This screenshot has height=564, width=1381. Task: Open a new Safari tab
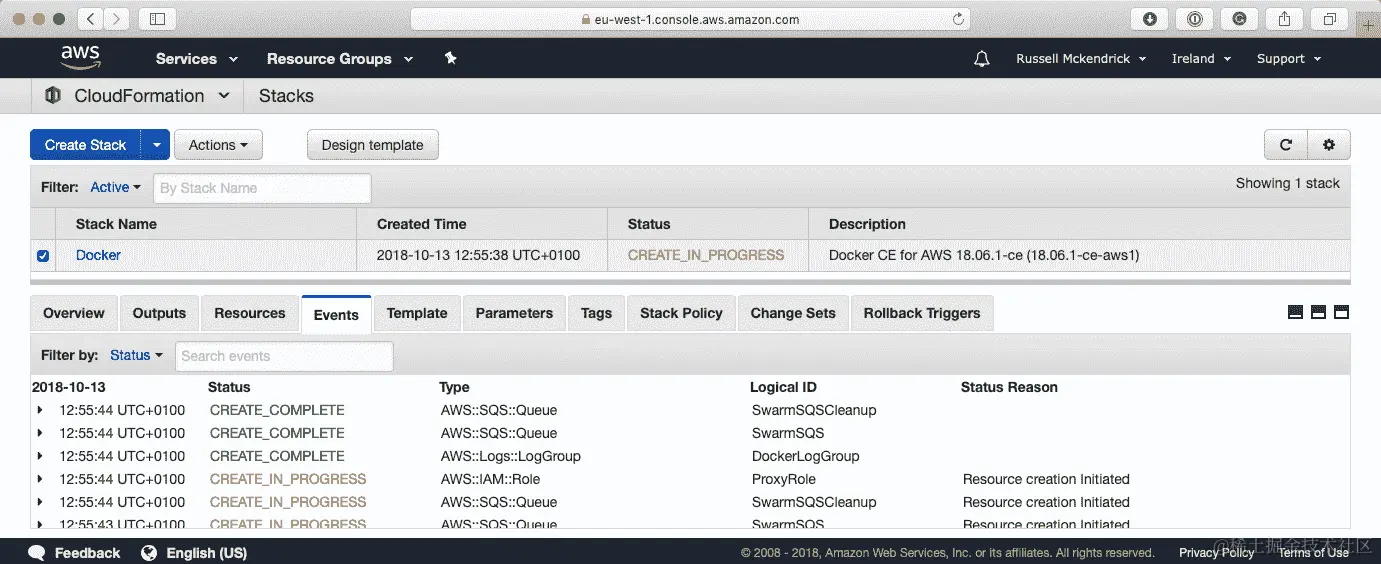pos(1369,26)
